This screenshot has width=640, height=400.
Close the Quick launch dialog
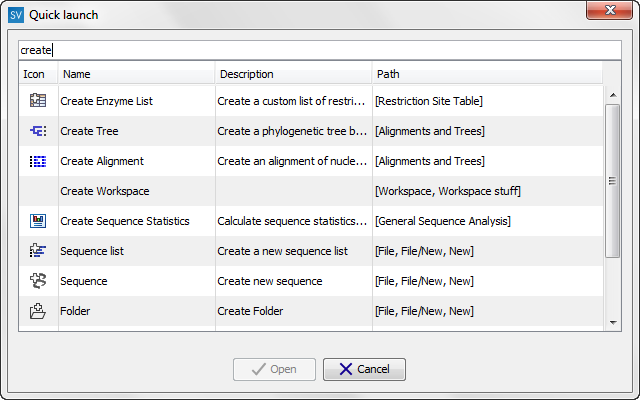coord(610,10)
